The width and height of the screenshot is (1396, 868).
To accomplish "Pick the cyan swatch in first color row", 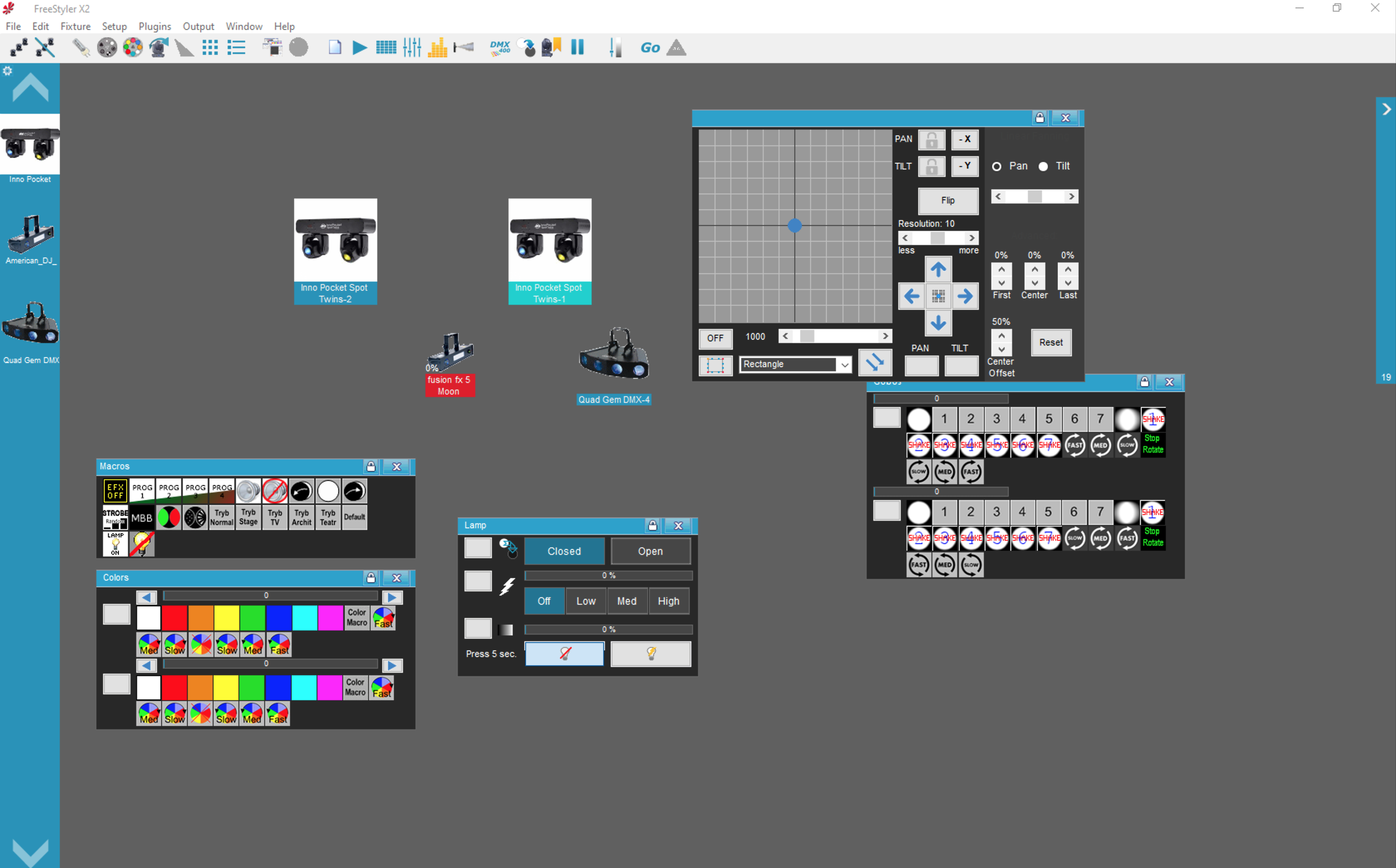I will [305, 618].
